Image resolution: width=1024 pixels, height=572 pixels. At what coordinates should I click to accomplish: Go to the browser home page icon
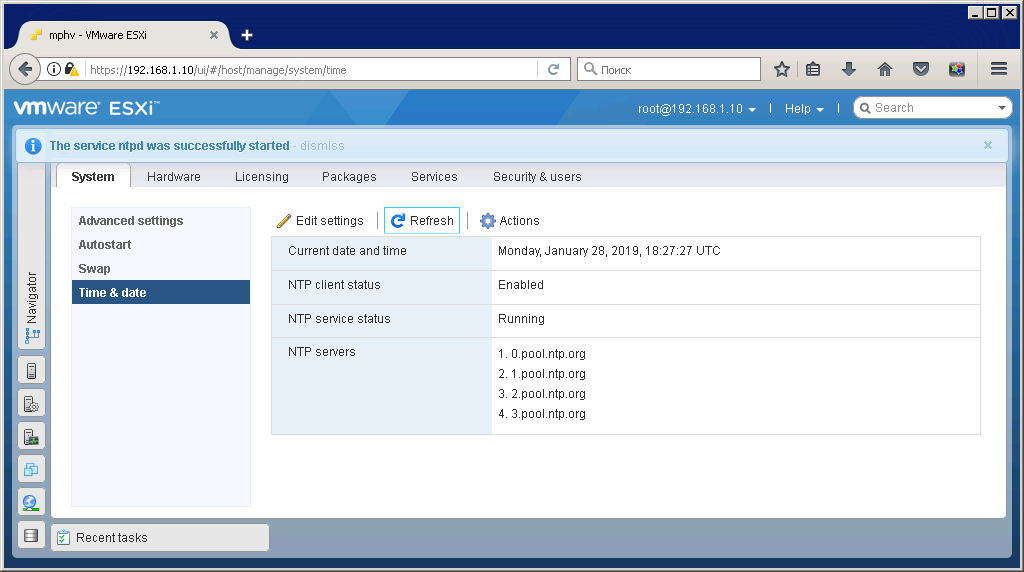tap(885, 69)
